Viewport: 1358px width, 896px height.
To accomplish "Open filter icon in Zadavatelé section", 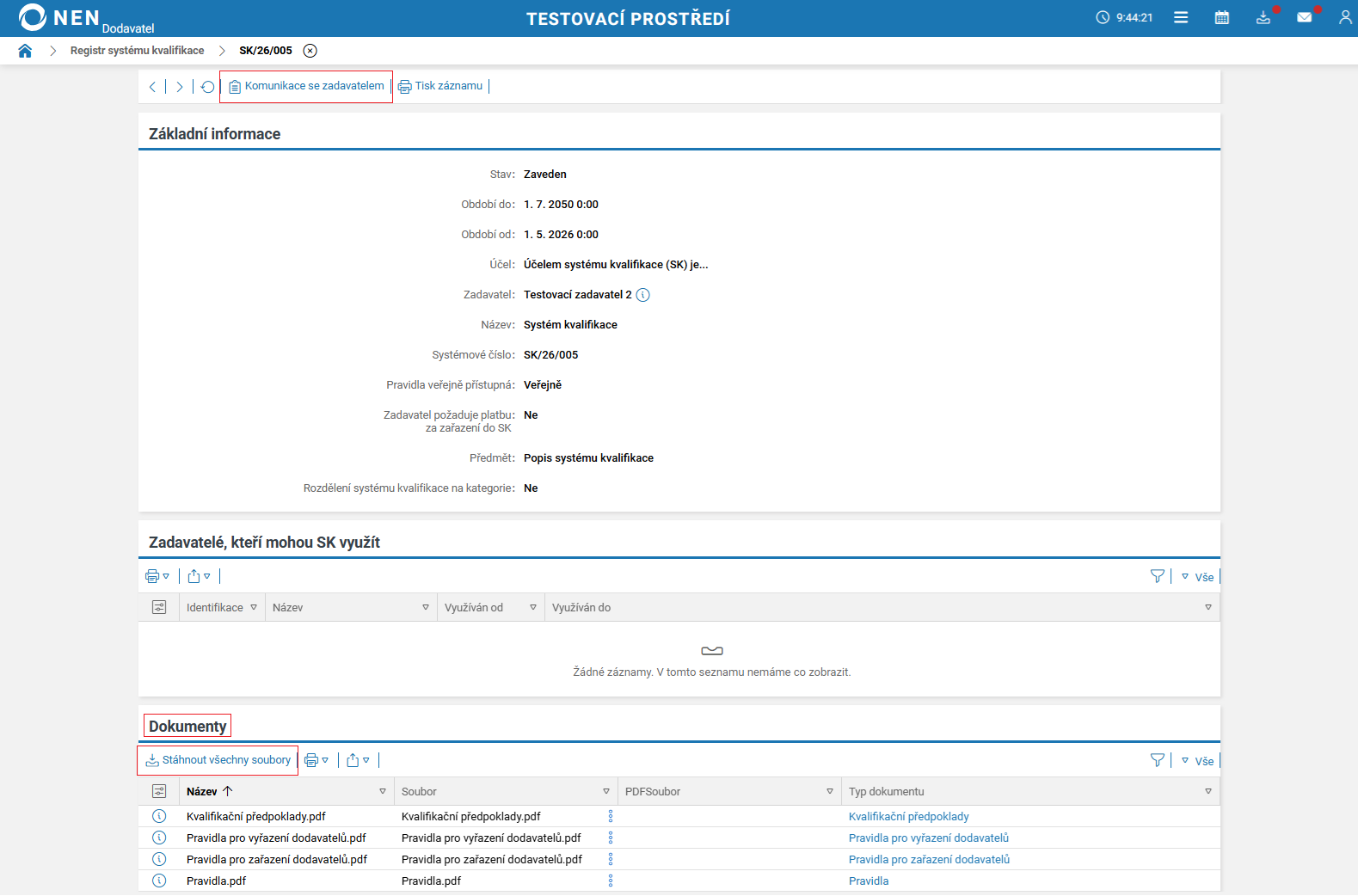I will coord(1158,576).
